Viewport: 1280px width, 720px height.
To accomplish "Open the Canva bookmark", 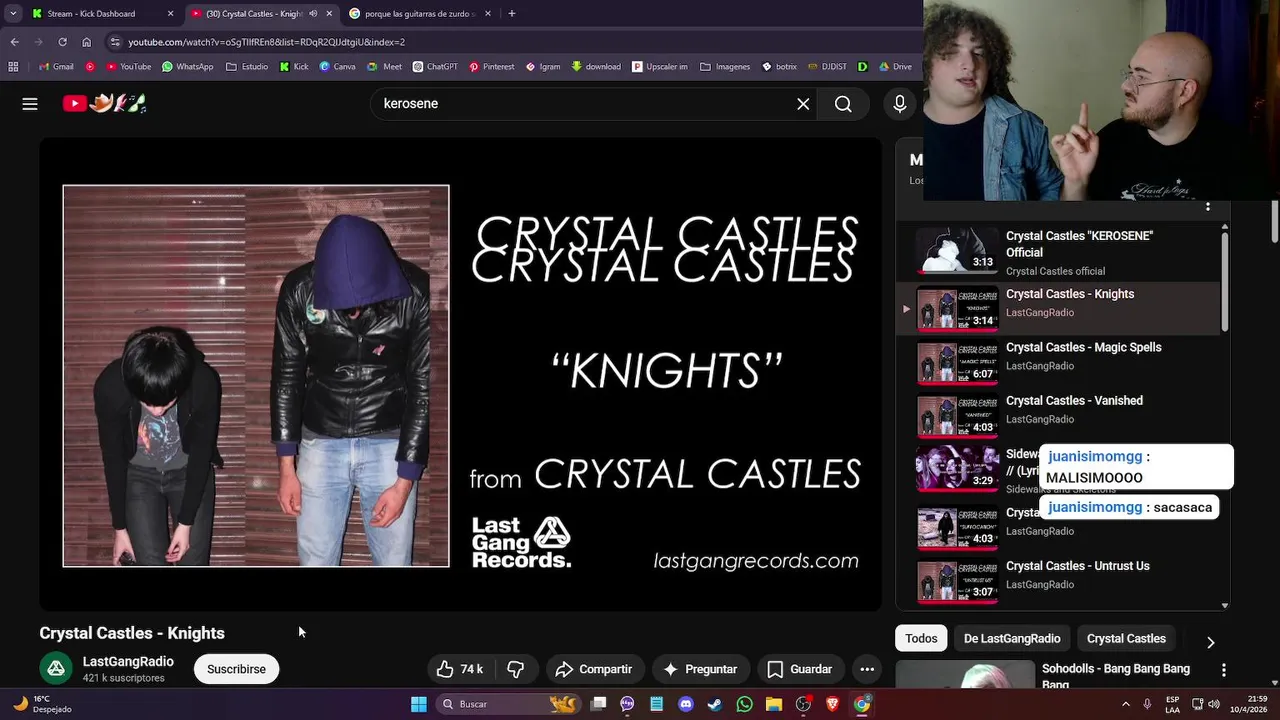I will (x=337, y=67).
